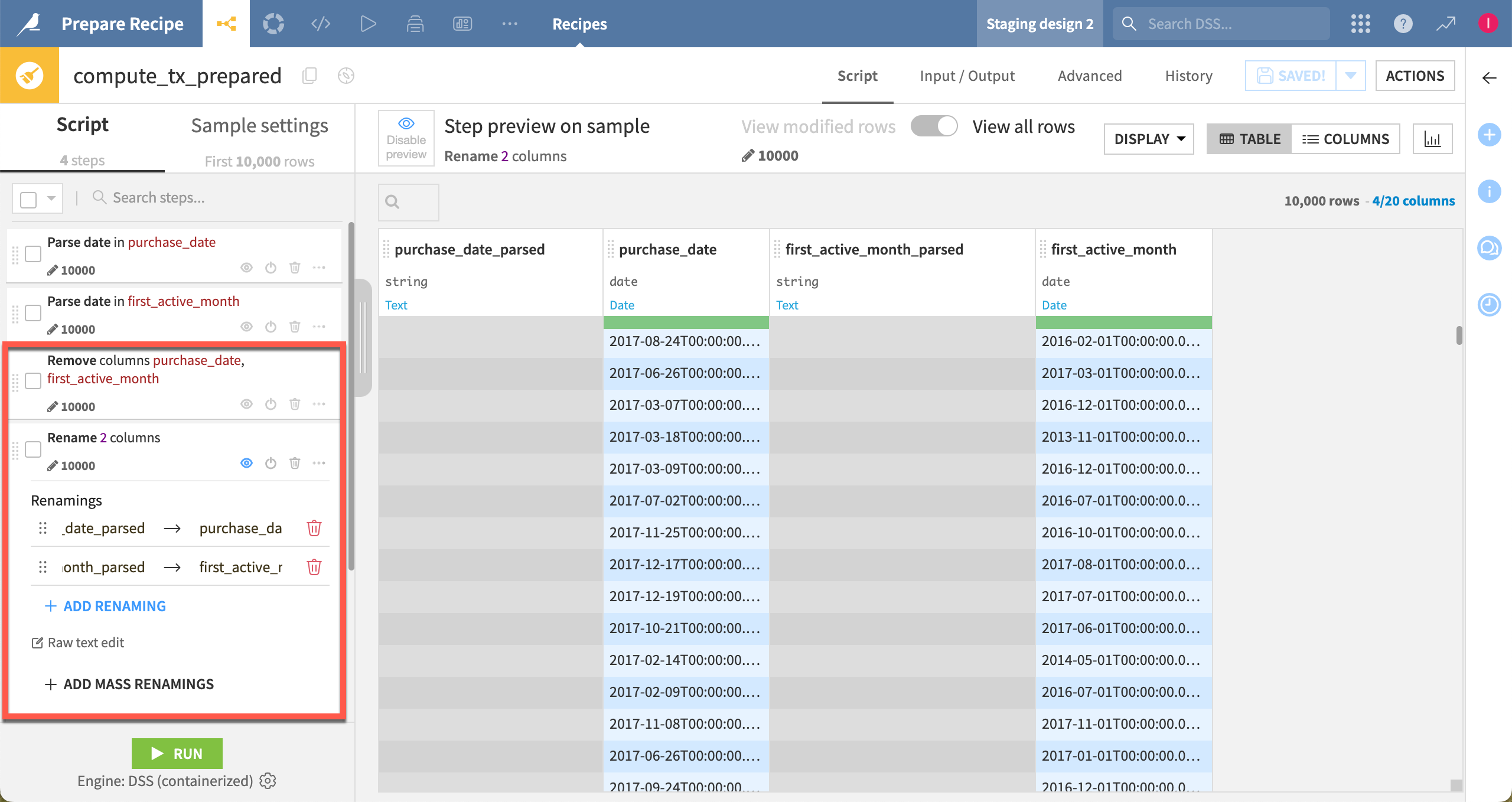Open more options on Remove columns step
This screenshot has height=802, width=1512.
tap(319, 404)
